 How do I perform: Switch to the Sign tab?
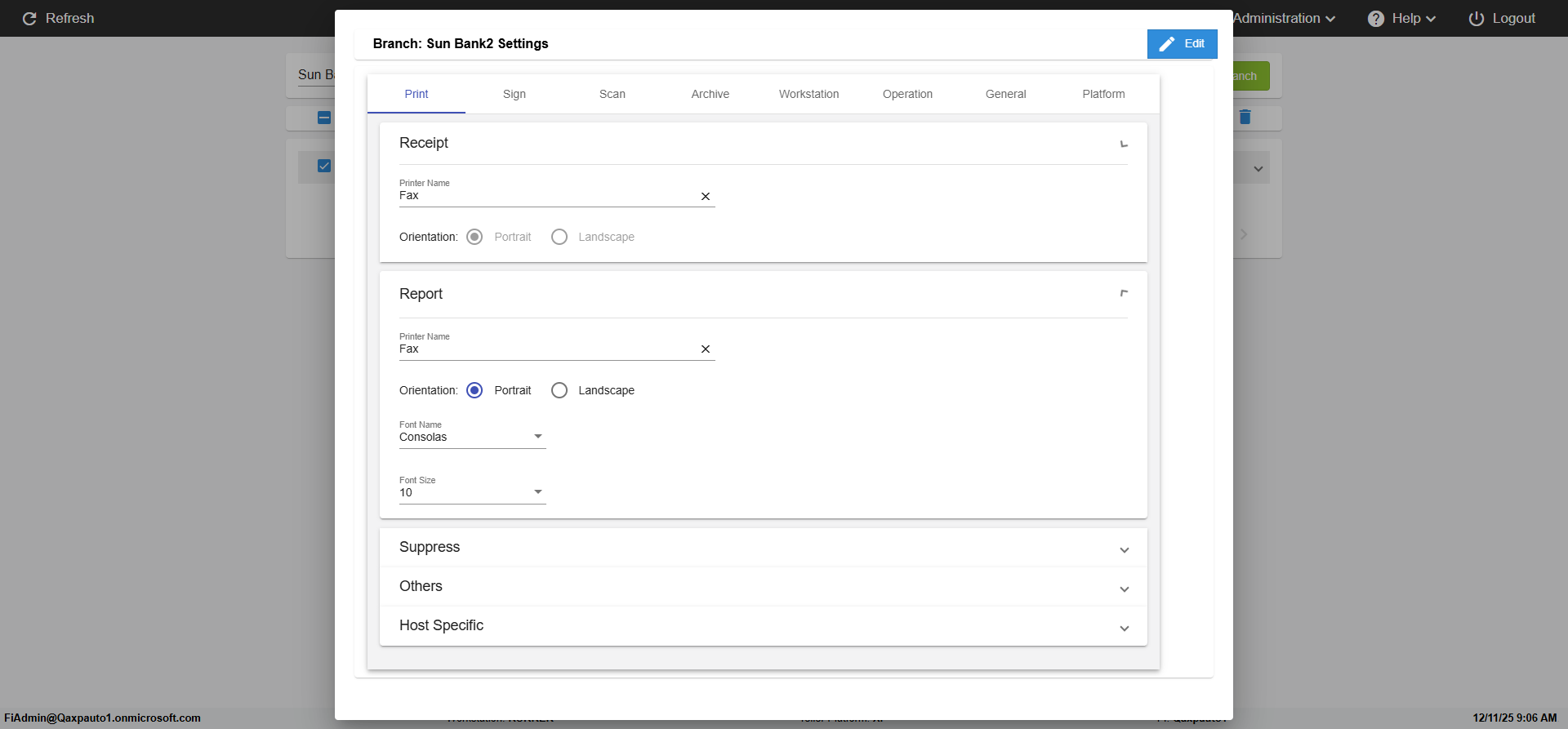[514, 94]
